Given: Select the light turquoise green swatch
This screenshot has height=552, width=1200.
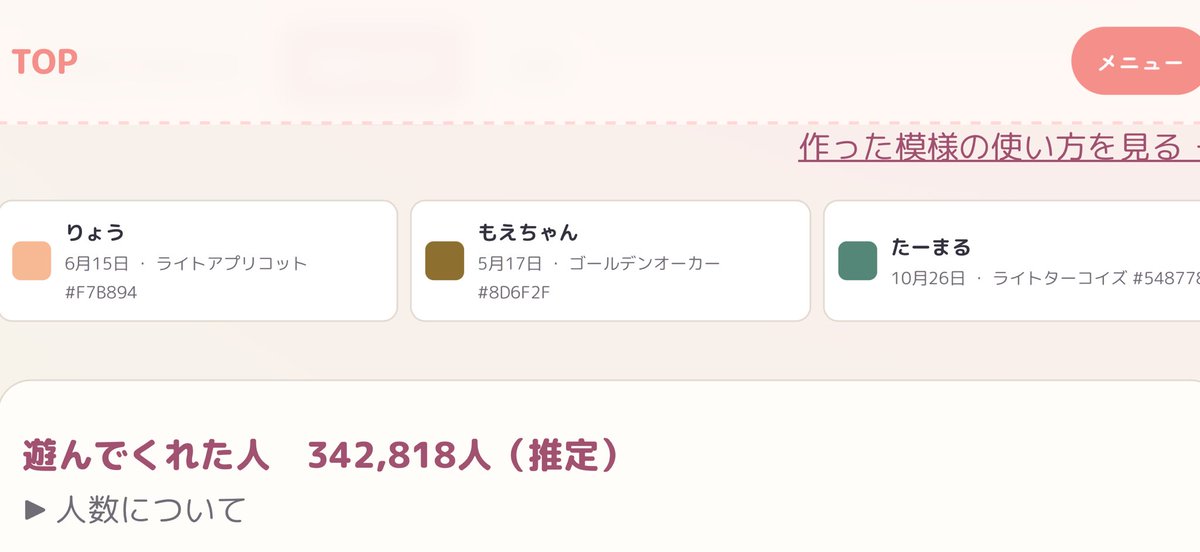Looking at the screenshot, I should click(857, 261).
